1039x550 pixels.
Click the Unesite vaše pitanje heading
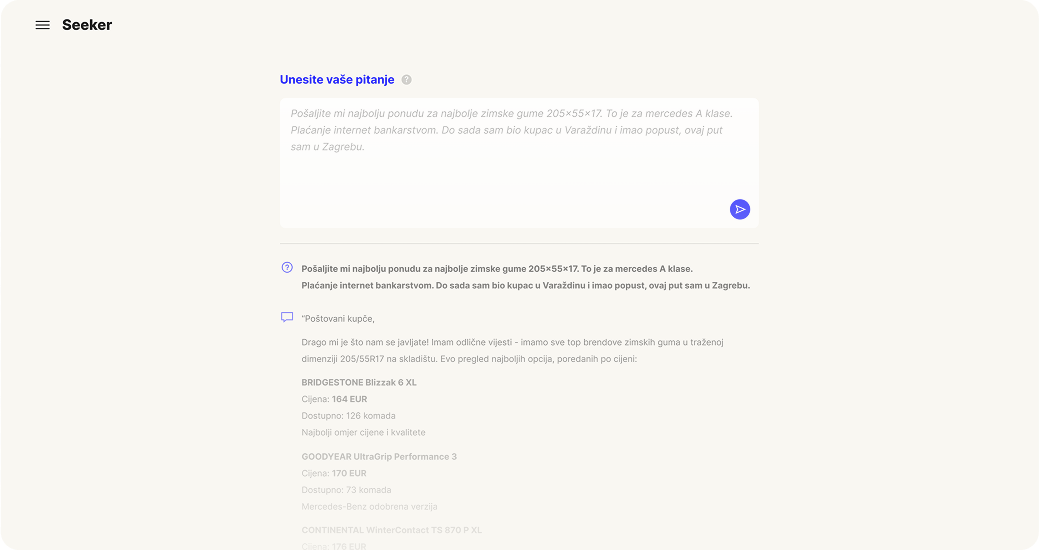(x=337, y=80)
